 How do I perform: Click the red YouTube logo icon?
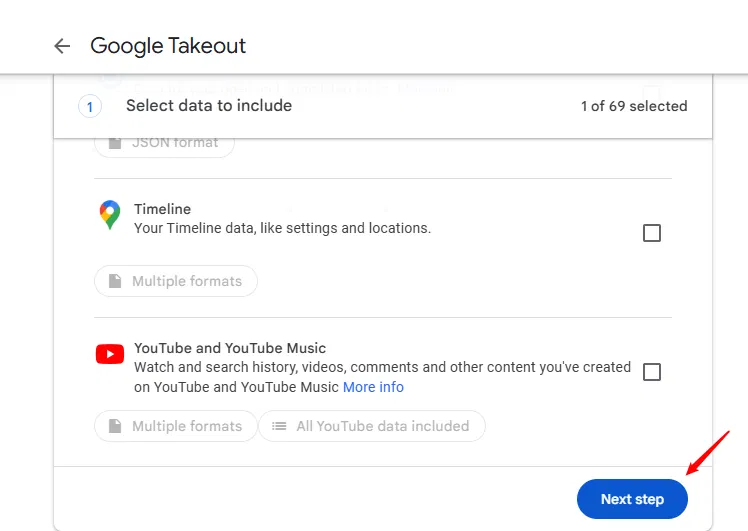coord(110,354)
